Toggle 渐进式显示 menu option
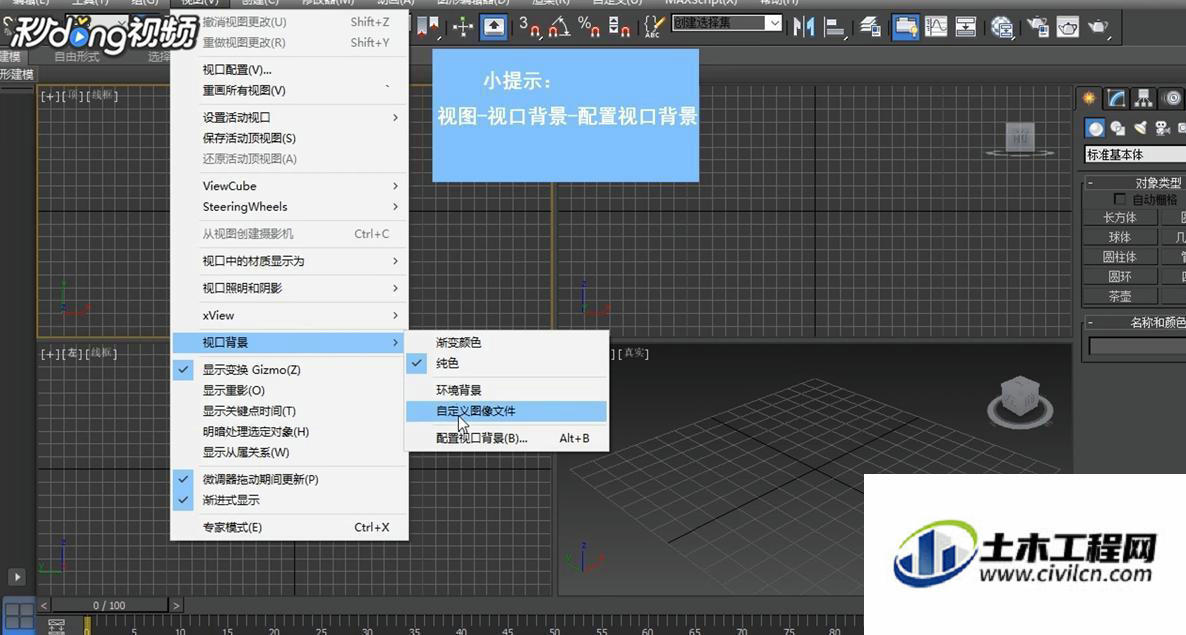1186x635 pixels. (x=290, y=500)
